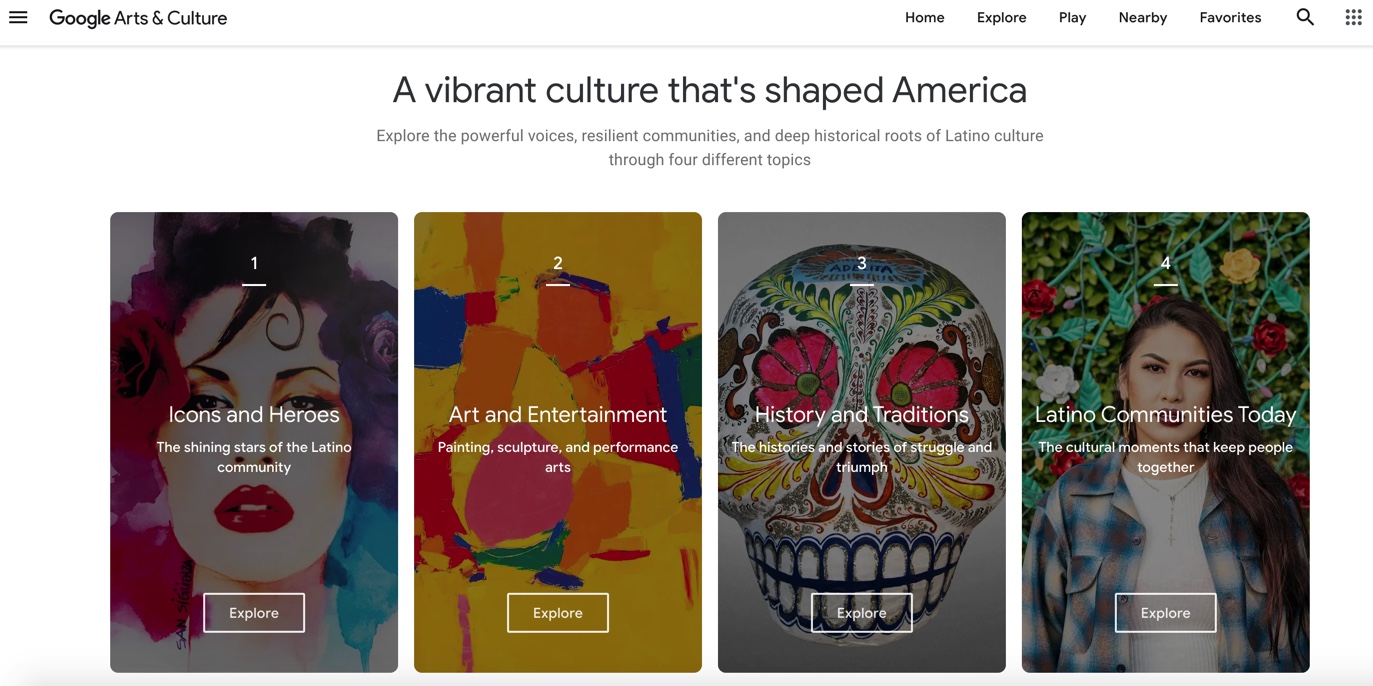Click heading 'A vibrant culture that's shaped America'
The width and height of the screenshot is (1373, 686).
coord(710,90)
